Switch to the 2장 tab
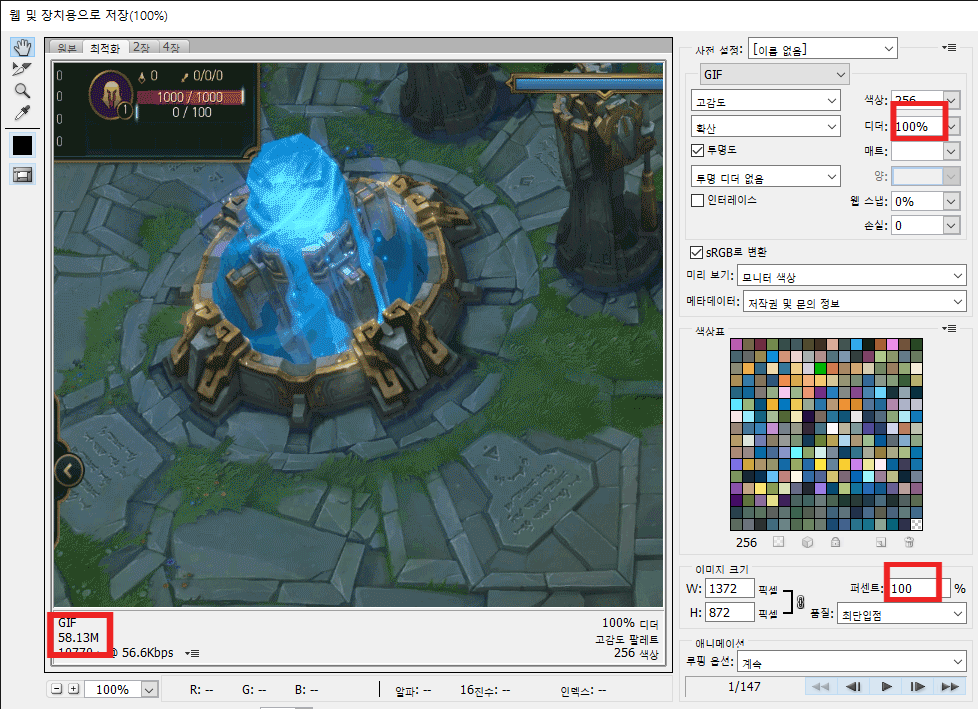Image resolution: width=978 pixels, height=709 pixels. [142, 47]
